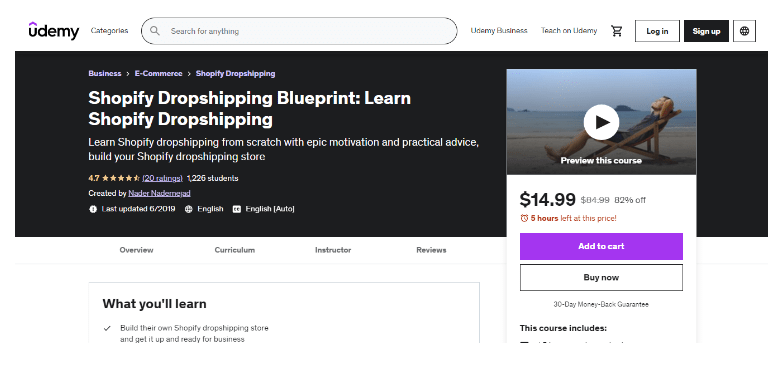Open the Categories menu
The width and height of the screenshot is (784, 370).
110,30
